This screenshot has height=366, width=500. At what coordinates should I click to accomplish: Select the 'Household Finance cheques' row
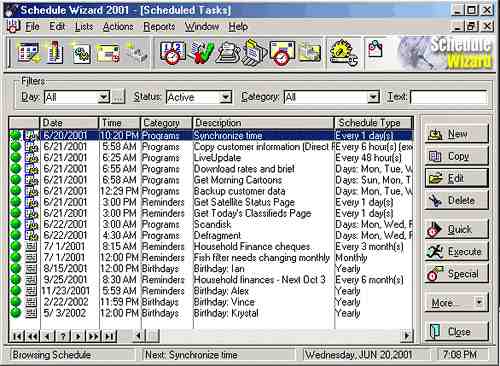click(x=211, y=247)
